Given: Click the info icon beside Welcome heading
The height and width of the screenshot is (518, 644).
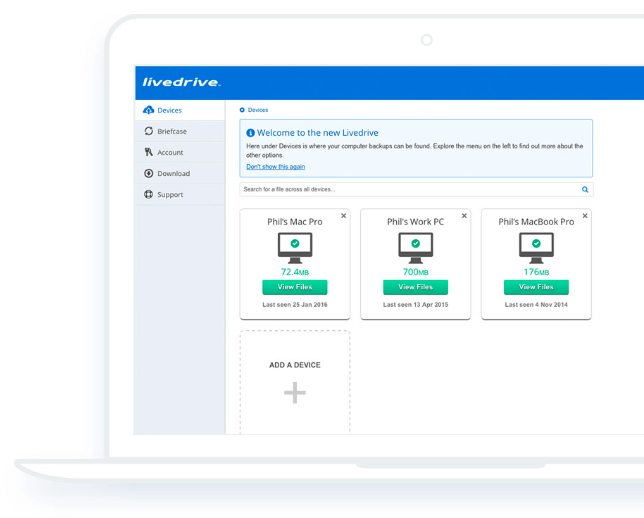Looking at the screenshot, I should point(250,133).
